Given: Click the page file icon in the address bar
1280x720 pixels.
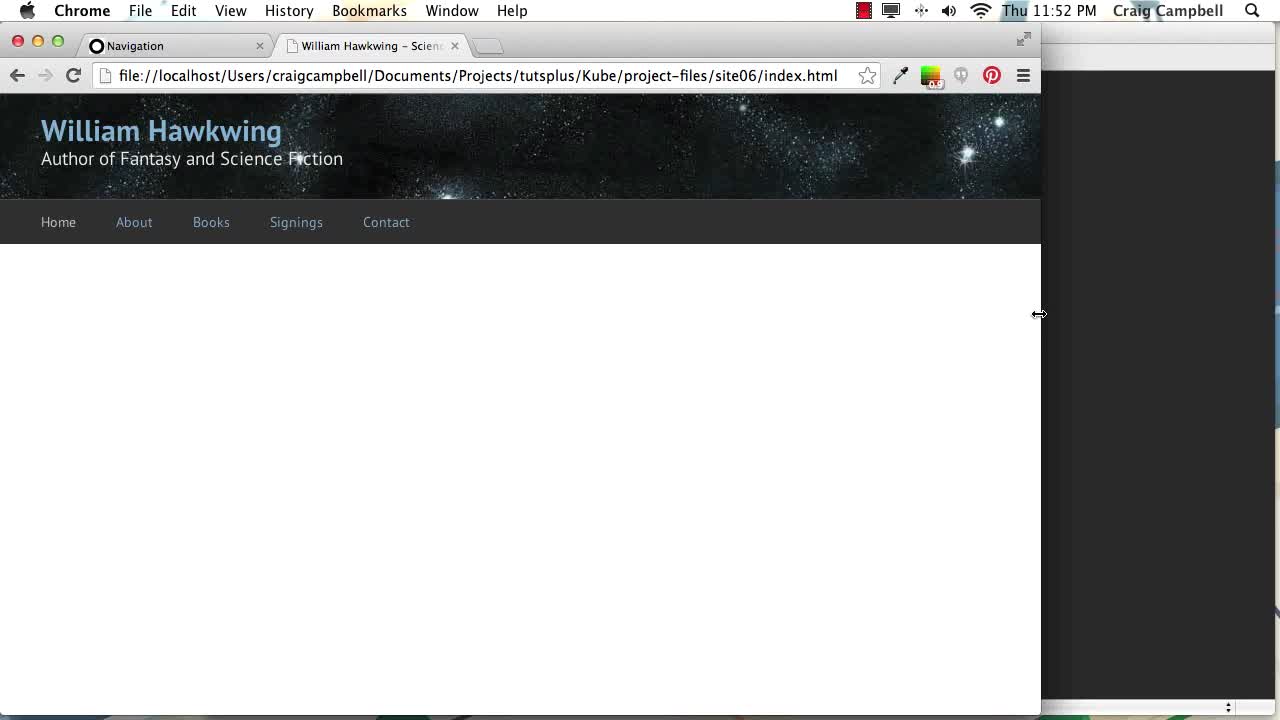Looking at the screenshot, I should tap(105, 76).
